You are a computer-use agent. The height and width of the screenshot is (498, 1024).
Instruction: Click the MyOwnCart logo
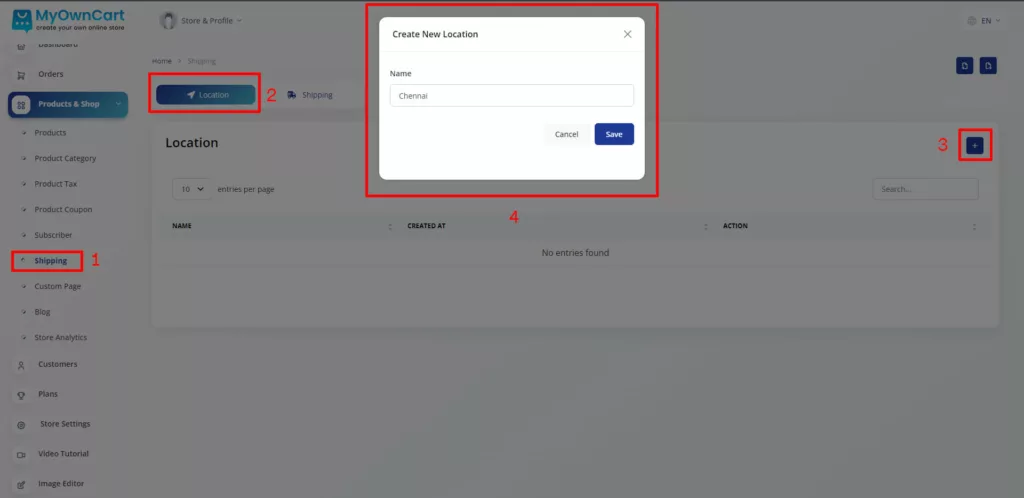pyautogui.click(x=68, y=20)
